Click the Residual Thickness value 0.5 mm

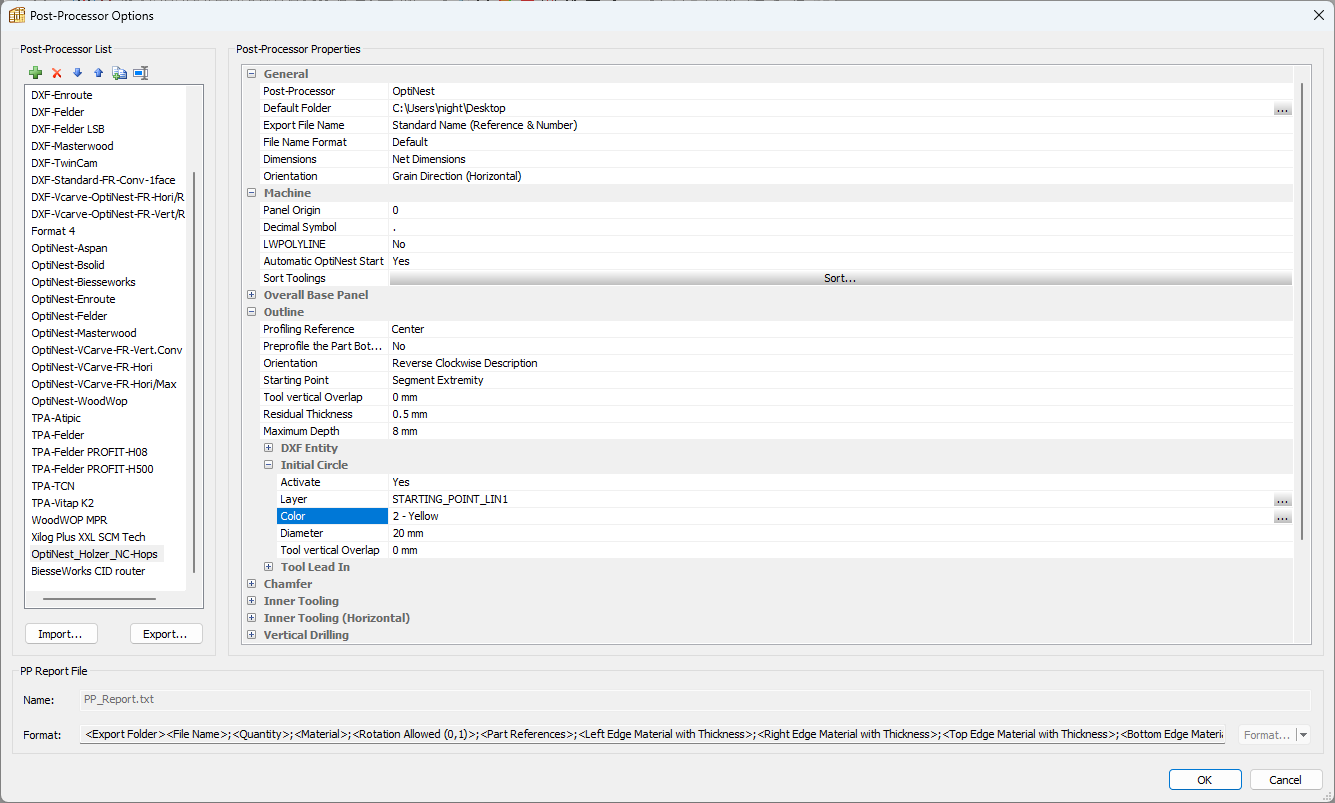point(410,414)
